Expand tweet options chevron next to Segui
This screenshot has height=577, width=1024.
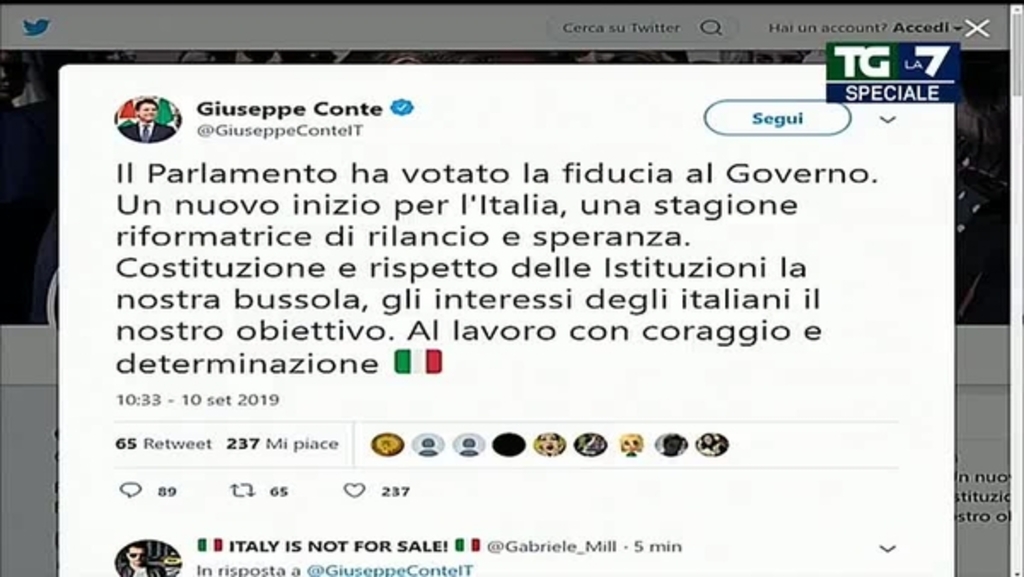[887, 119]
